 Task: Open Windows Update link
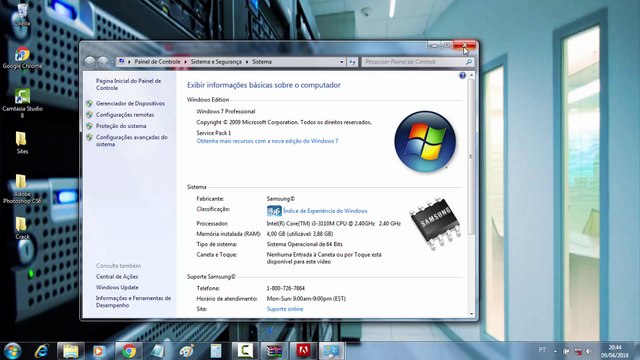[117, 287]
